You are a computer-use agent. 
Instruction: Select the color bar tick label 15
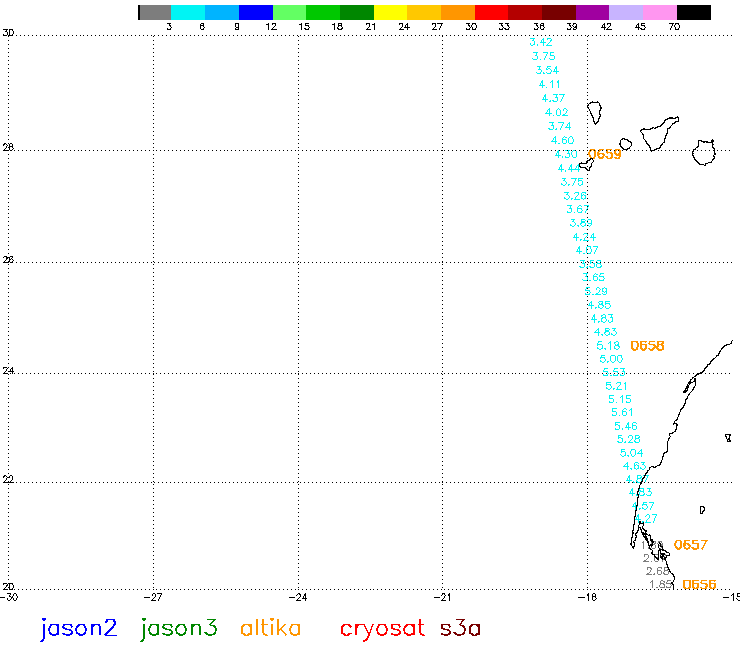pyautogui.click(x=304, y=27)
